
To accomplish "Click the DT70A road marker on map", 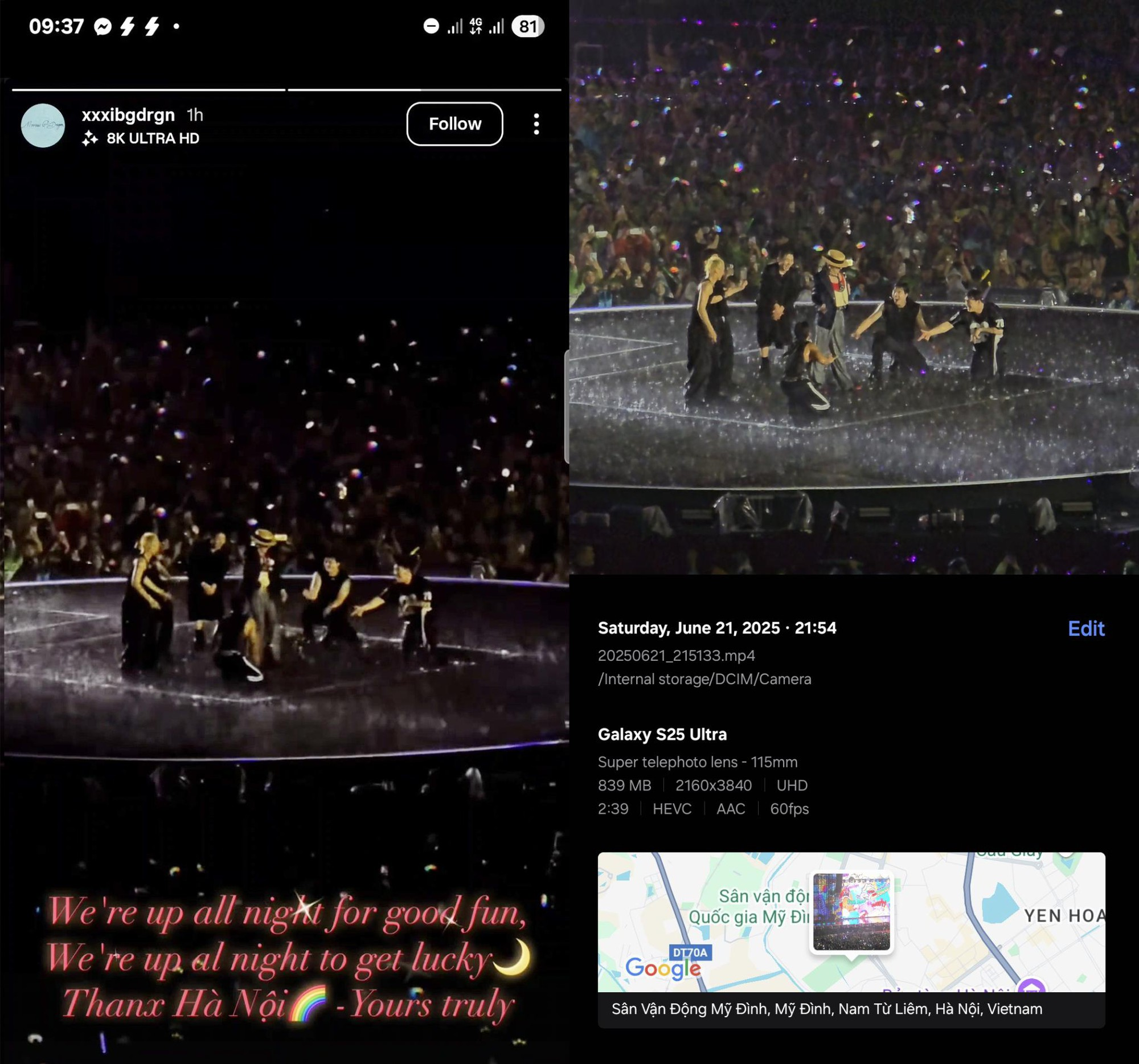I will pos(690,952).
